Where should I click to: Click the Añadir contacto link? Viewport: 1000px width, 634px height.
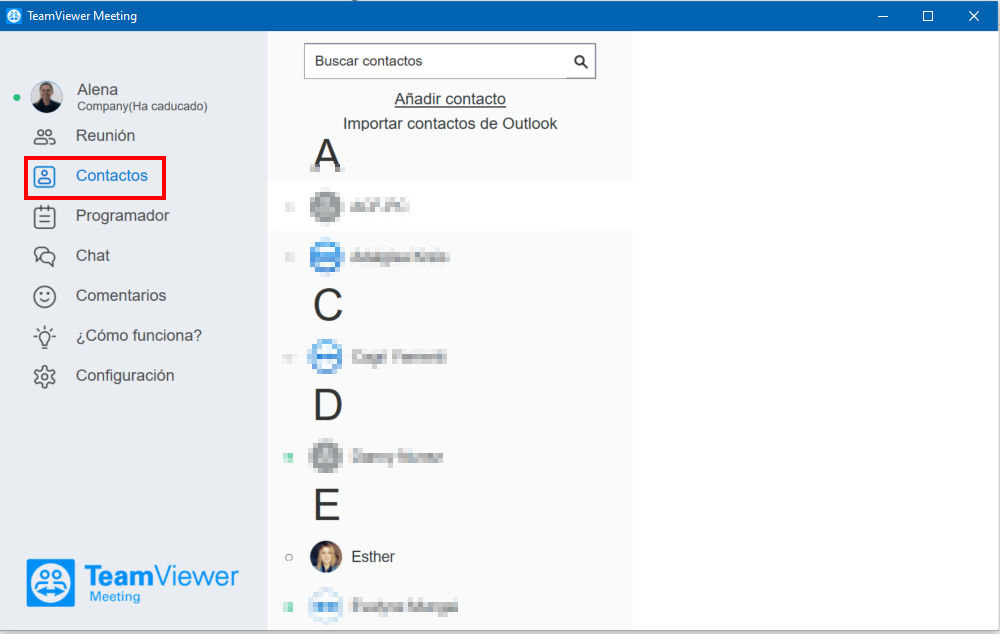coord(450,99)
